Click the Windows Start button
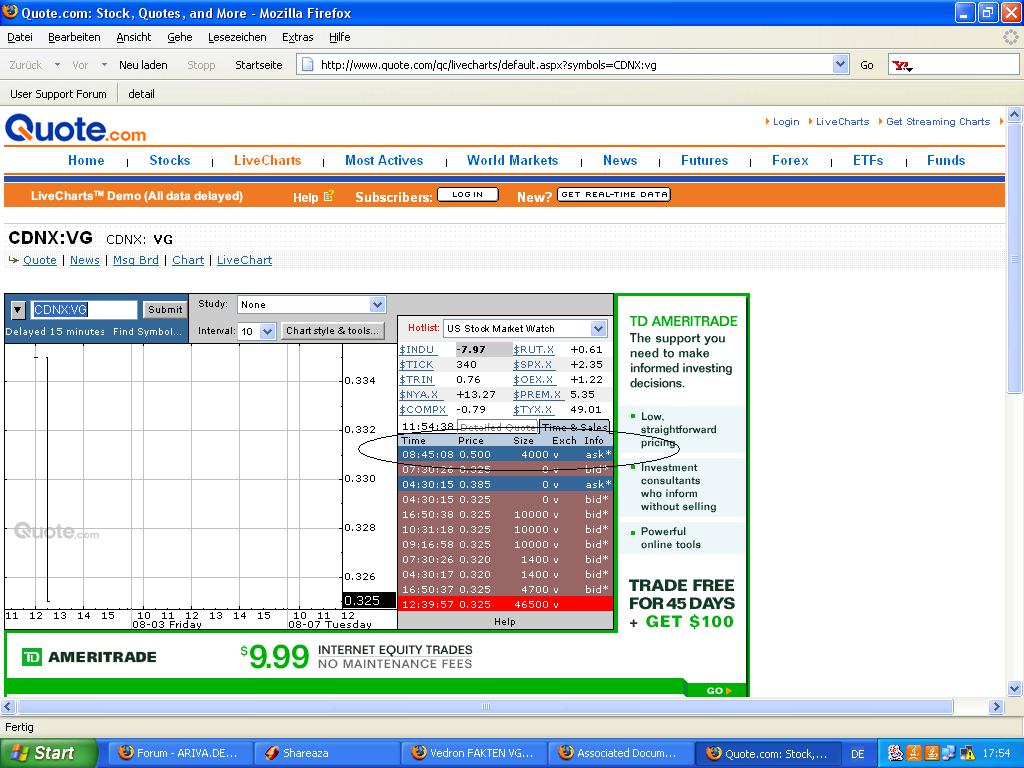The width and height of the screenshot is (1024, 768). (48, 753)
